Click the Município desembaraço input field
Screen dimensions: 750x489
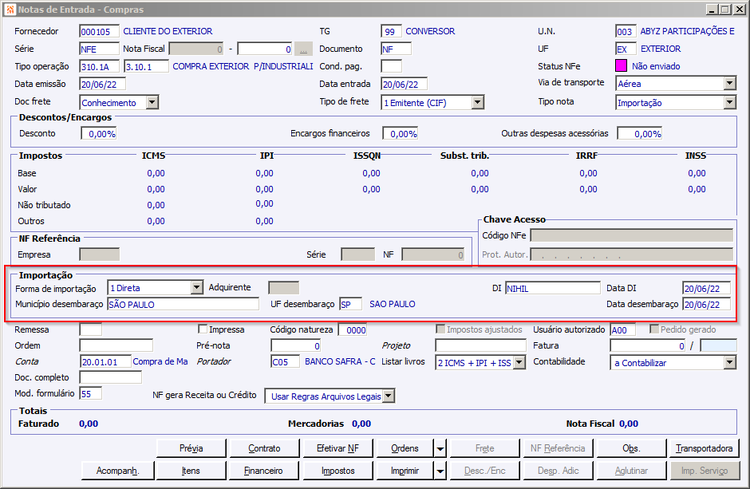[x=182, y=305]
